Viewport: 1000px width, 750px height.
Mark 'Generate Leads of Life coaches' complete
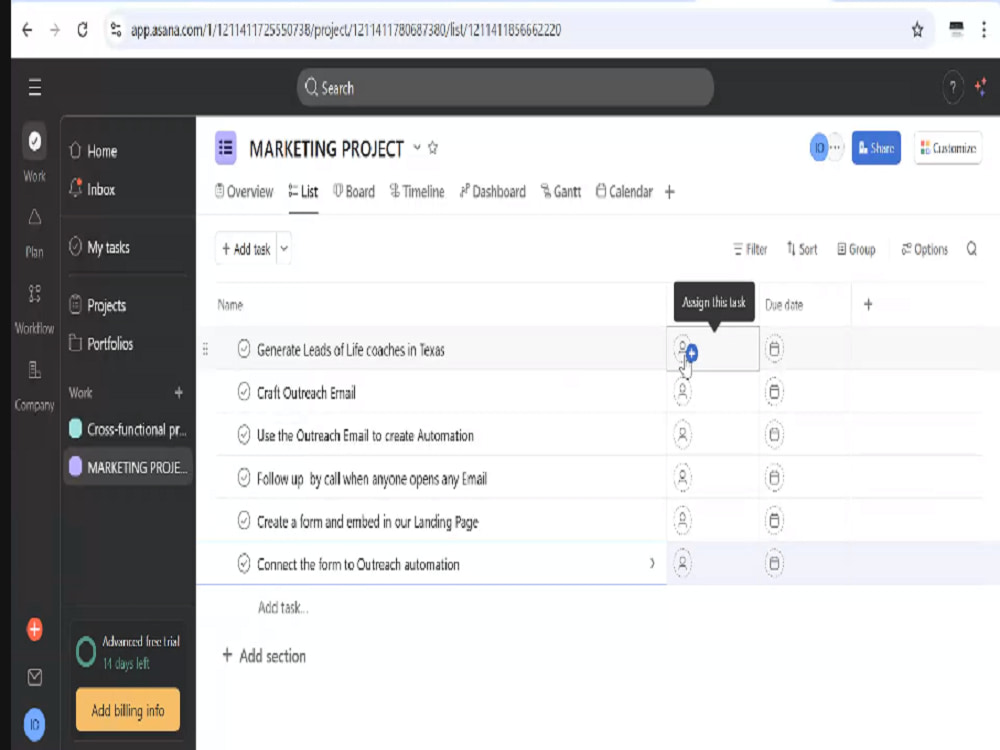click(244, 349)
